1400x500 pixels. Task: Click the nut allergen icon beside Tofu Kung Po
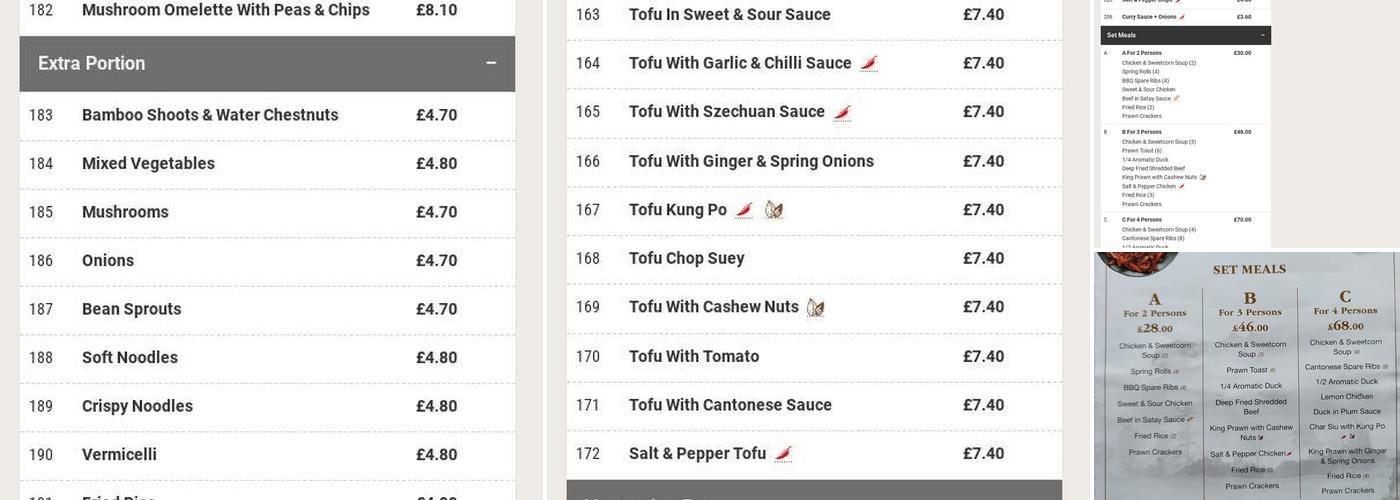(x=773, y=210)
